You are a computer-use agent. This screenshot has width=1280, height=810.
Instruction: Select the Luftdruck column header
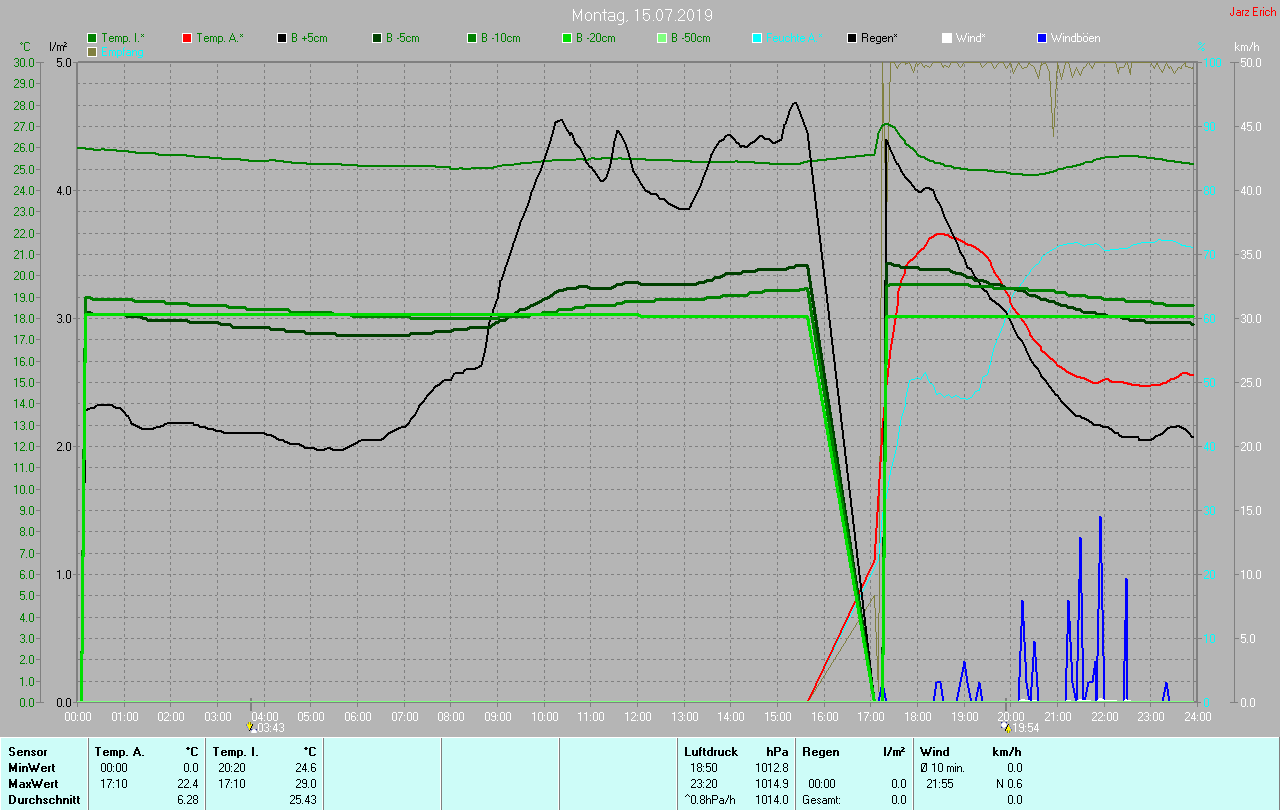click(x=709, y=751)
